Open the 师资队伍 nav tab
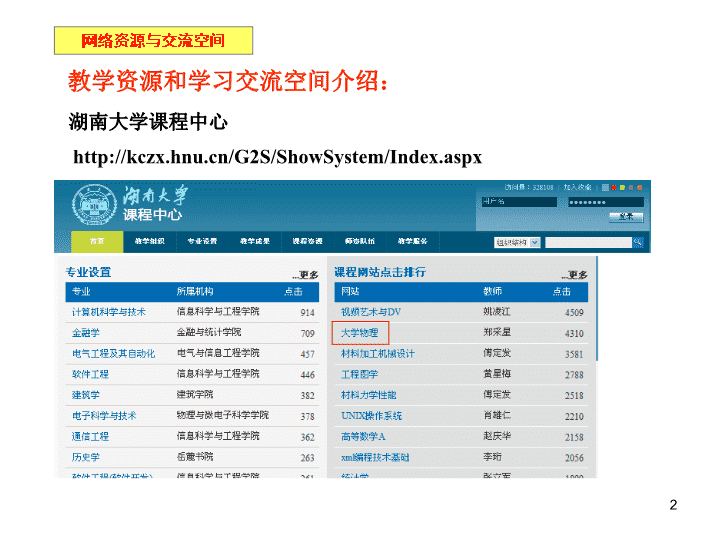 [360, 242]
